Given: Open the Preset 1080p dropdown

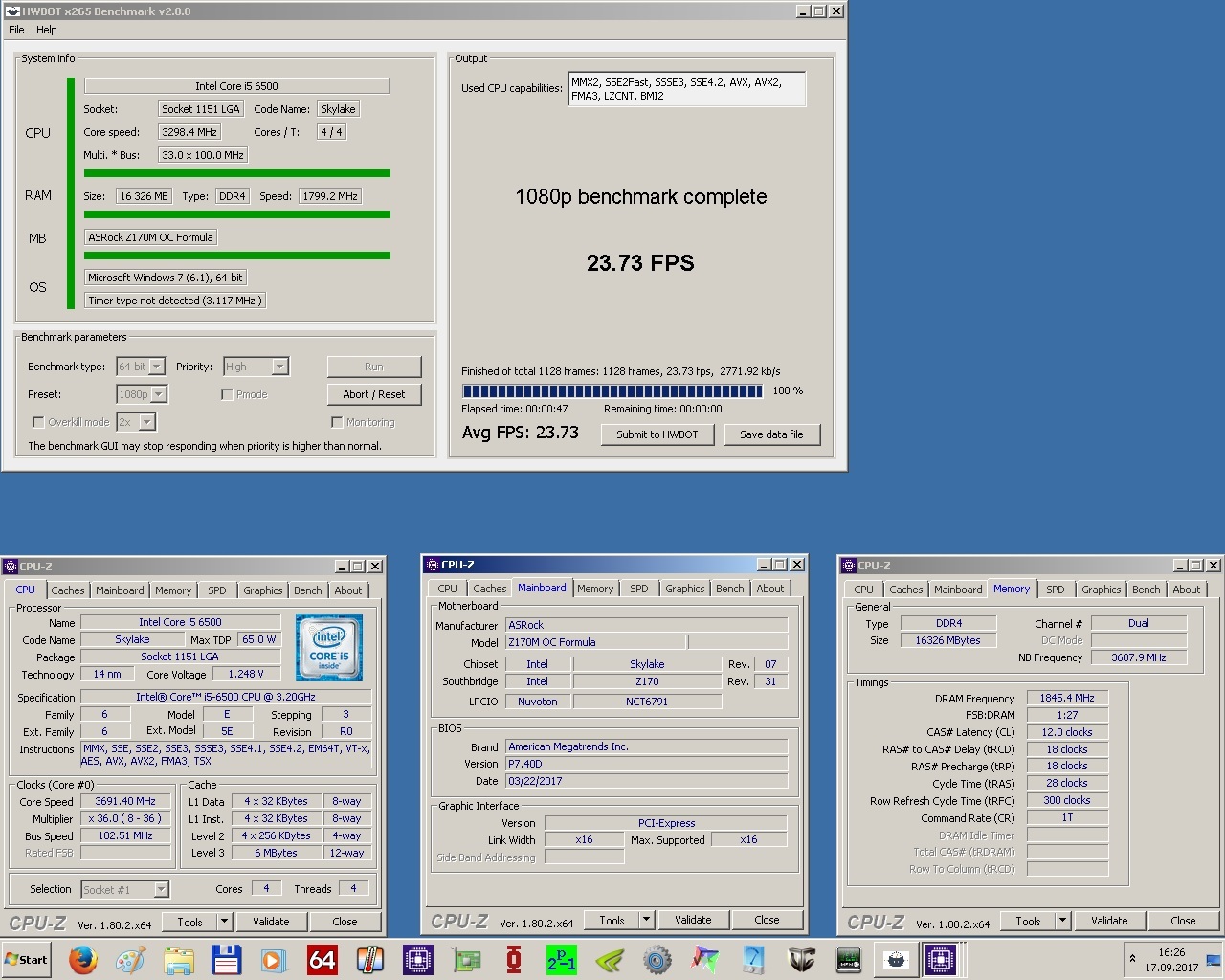Looking at the screenshot, I should (142, 394).
